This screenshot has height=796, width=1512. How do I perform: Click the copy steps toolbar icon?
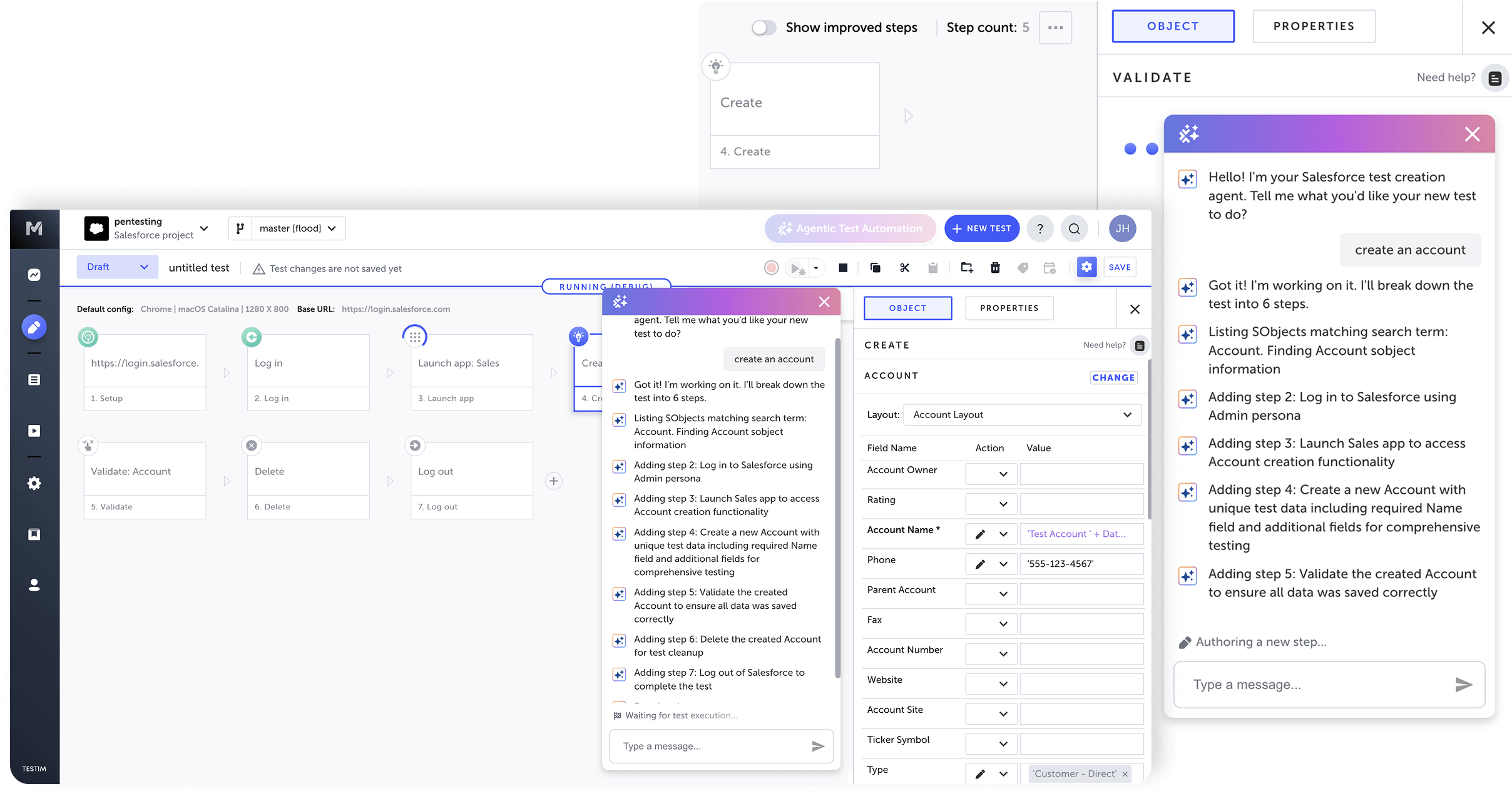875,268
